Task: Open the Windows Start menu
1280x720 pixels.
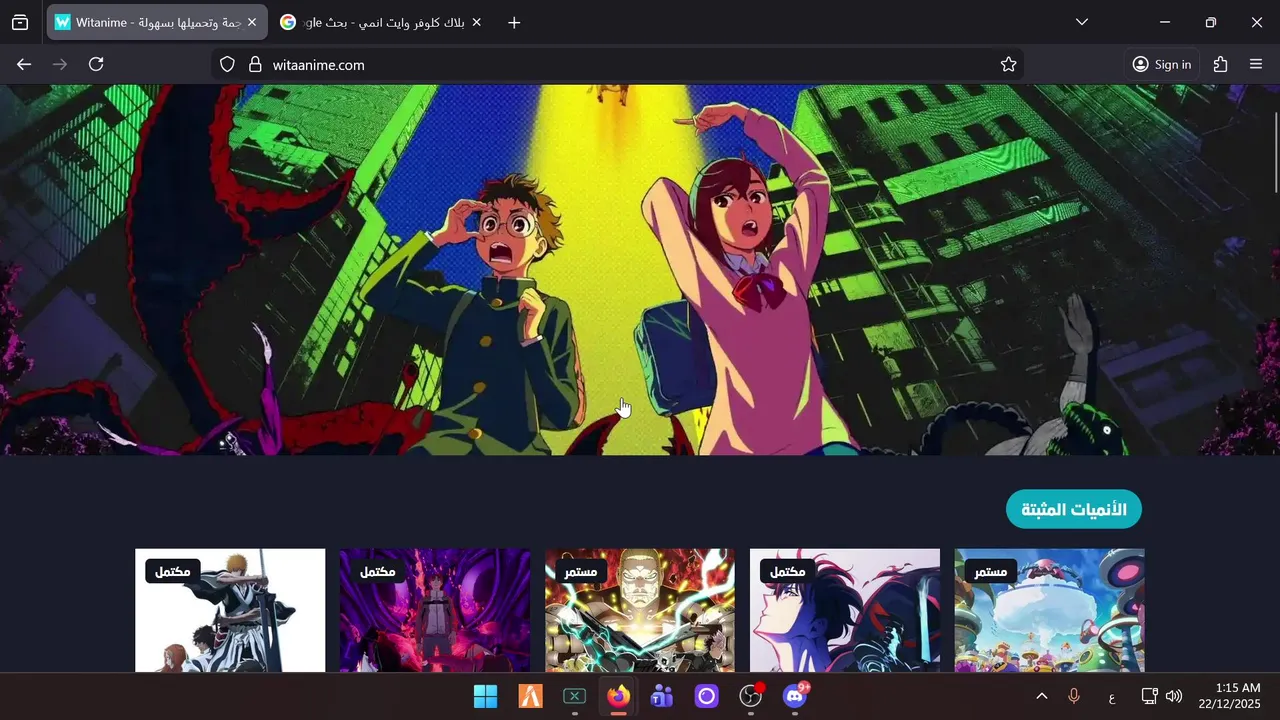Action: point(485,696)
